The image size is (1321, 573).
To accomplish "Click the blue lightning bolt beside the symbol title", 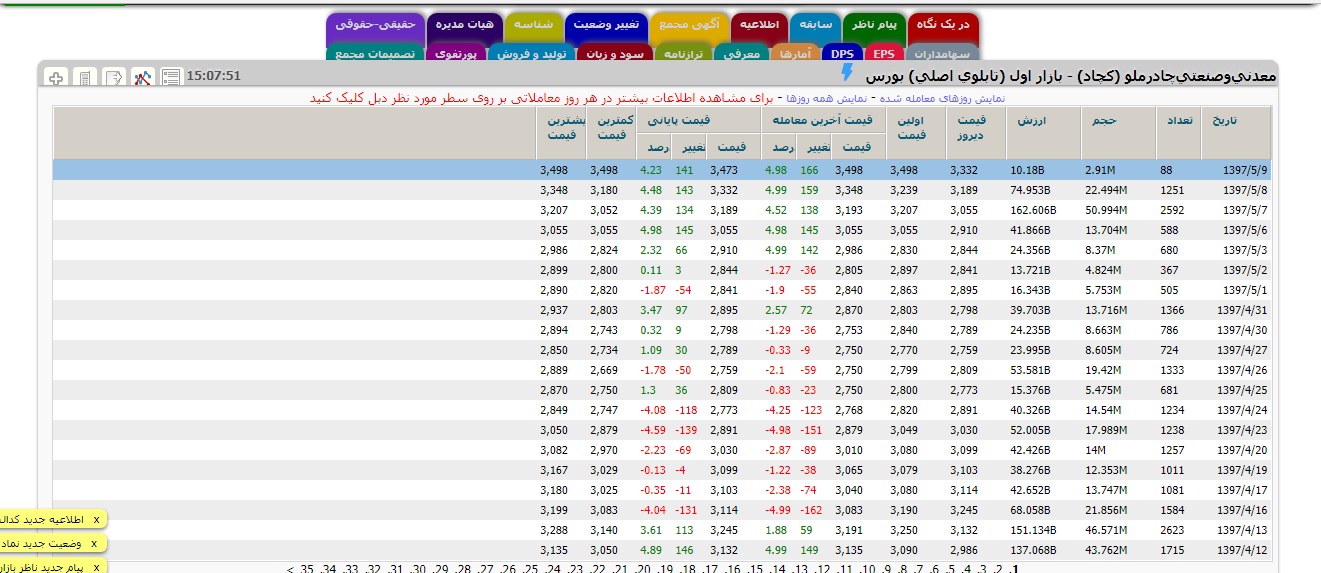I will 848,73.
